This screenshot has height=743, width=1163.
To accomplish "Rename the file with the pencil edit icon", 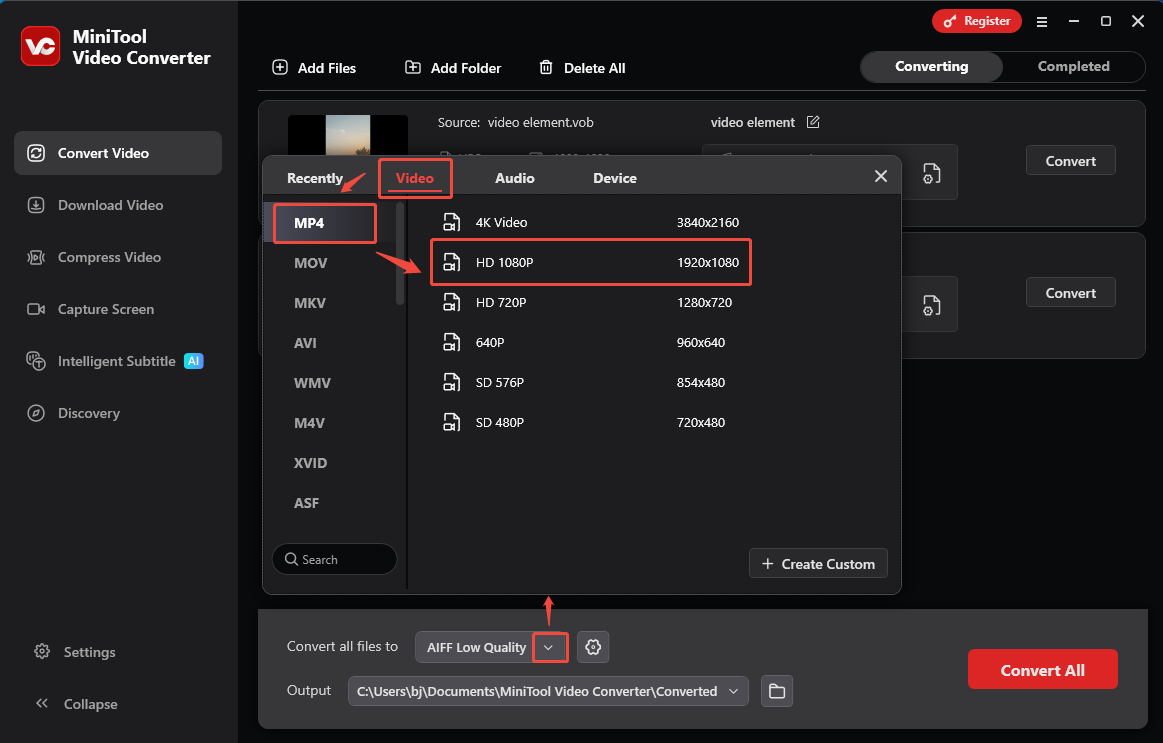I will pos(813,121).
